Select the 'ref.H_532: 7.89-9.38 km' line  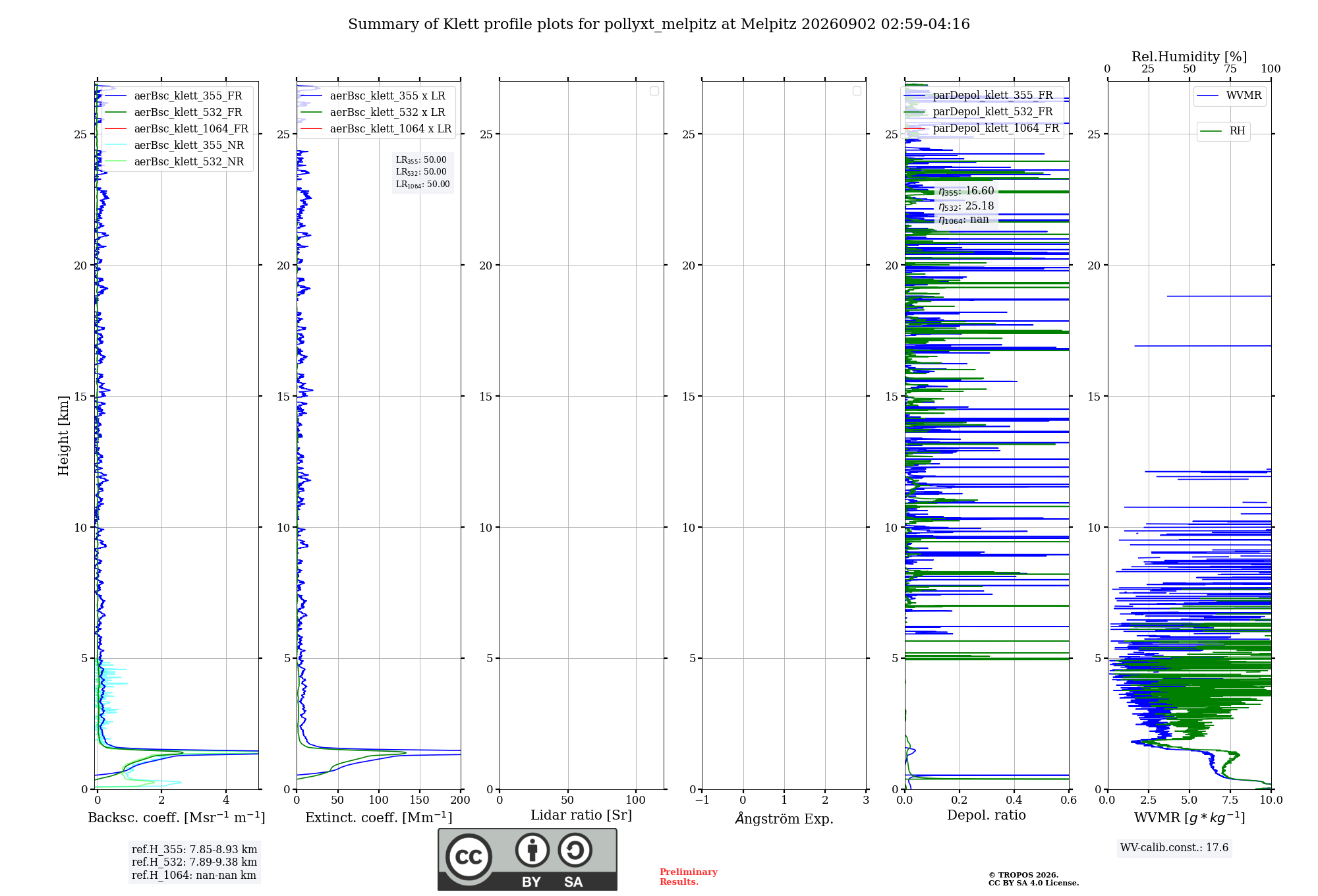pyautogui.click(x=194, y=862)
